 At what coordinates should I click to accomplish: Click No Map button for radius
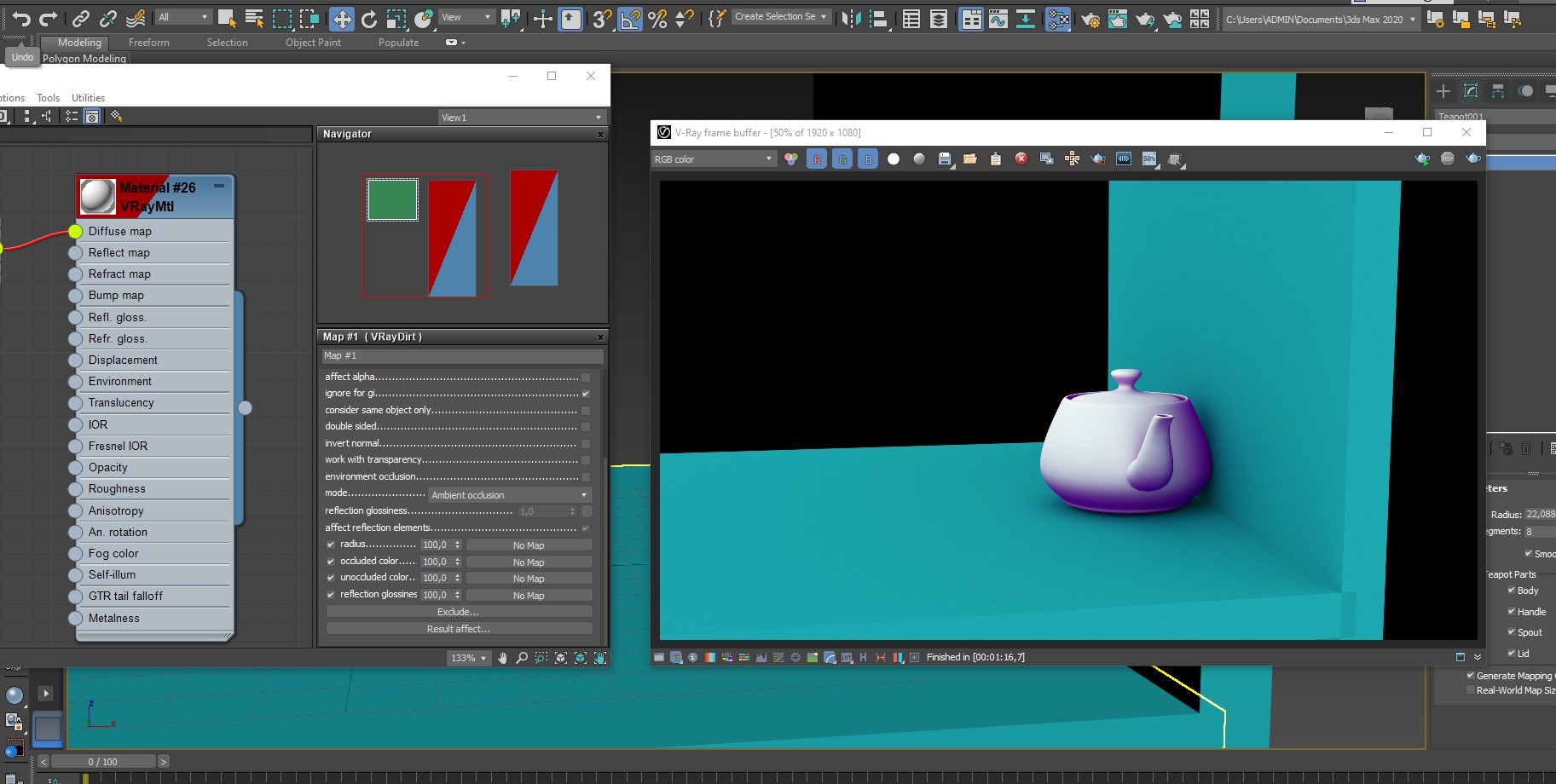[x=529, y=545]
